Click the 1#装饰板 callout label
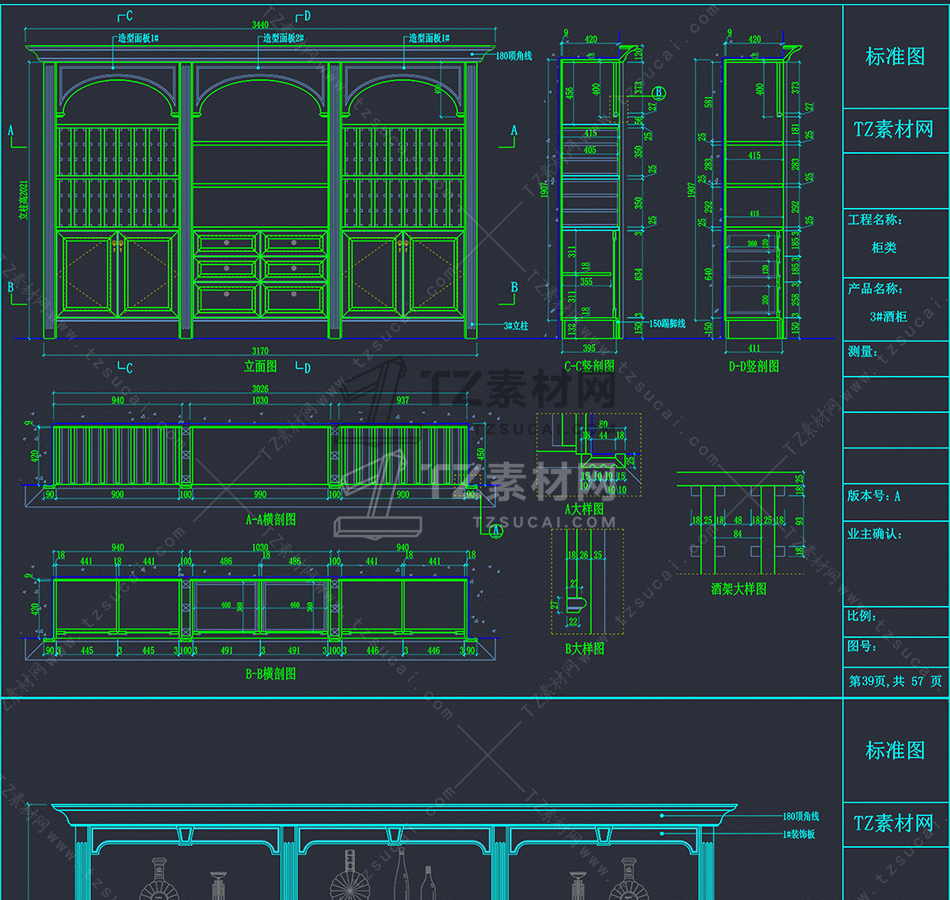The width and height of the screenshot is (950, 900). pyautogui.click(x=799, y=835)
